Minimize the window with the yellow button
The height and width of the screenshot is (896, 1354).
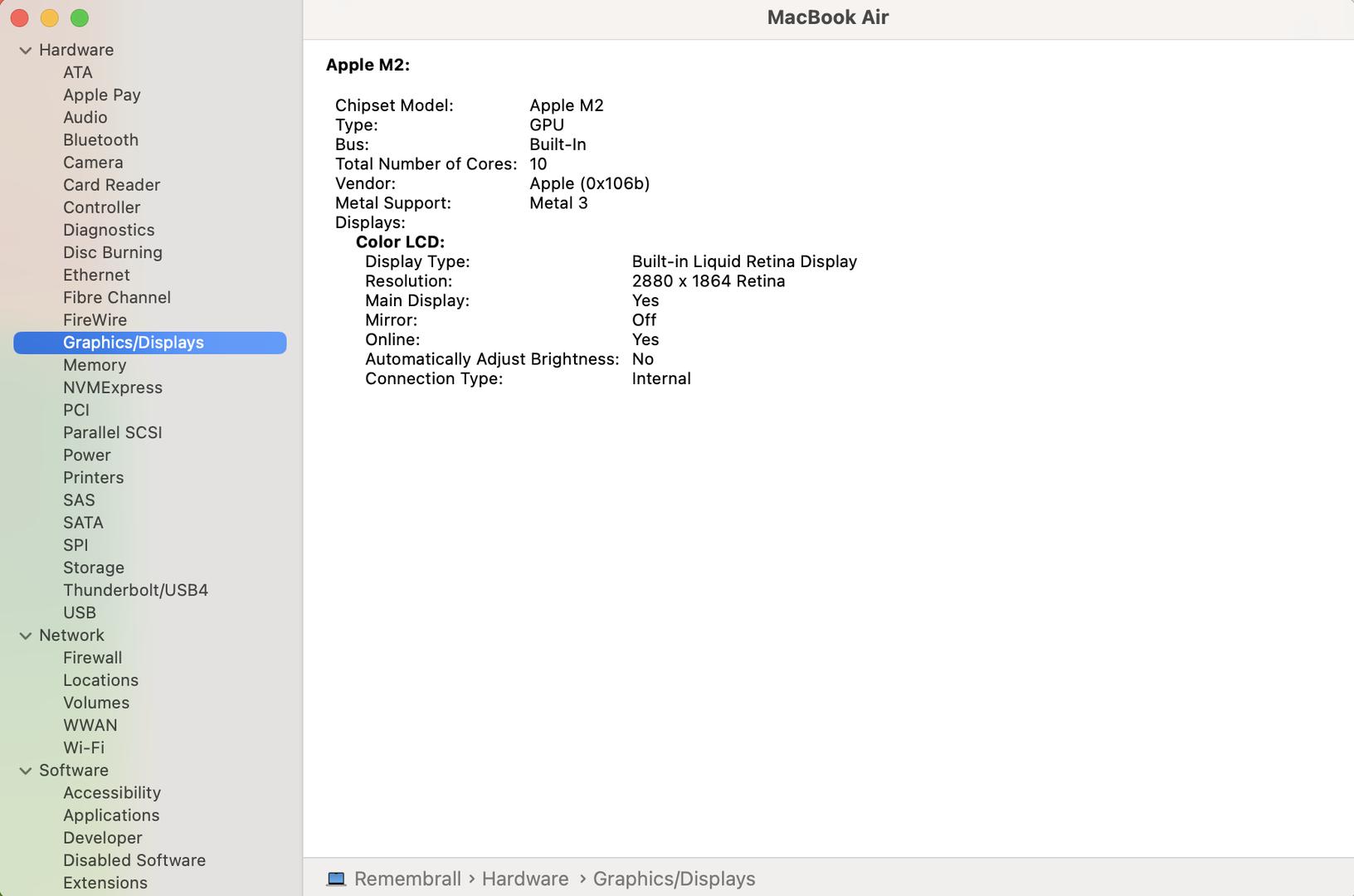[50, 18]
